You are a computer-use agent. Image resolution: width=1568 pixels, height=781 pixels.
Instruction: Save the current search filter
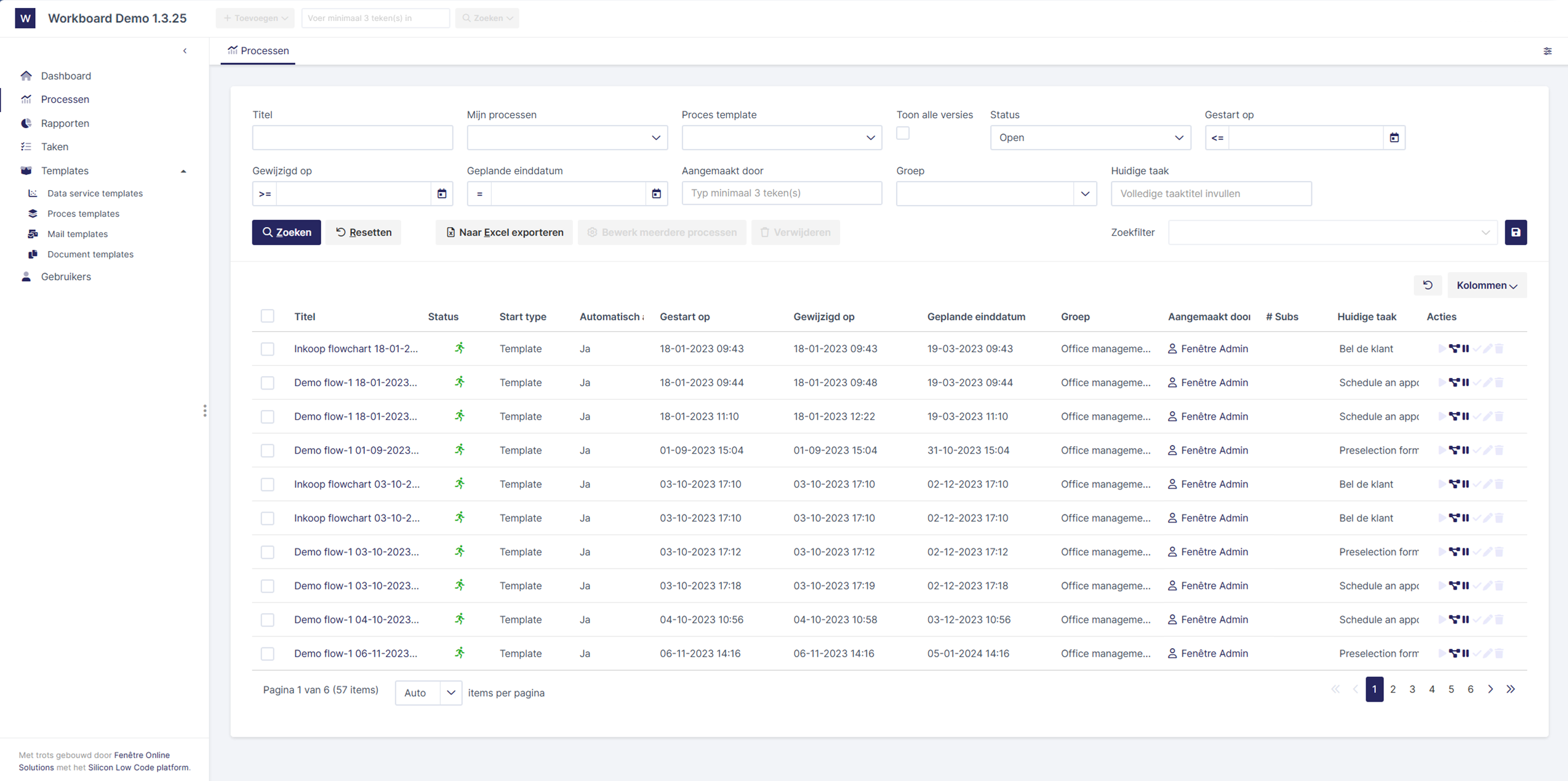tap(1516, 233)
